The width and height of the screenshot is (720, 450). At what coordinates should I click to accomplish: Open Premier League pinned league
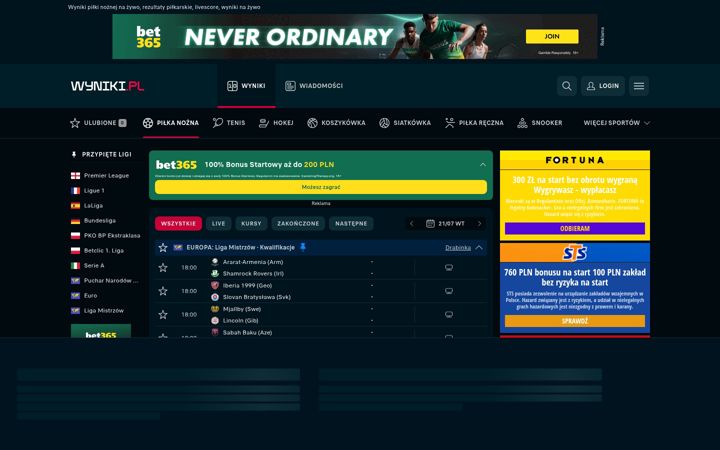coord(100,175)
